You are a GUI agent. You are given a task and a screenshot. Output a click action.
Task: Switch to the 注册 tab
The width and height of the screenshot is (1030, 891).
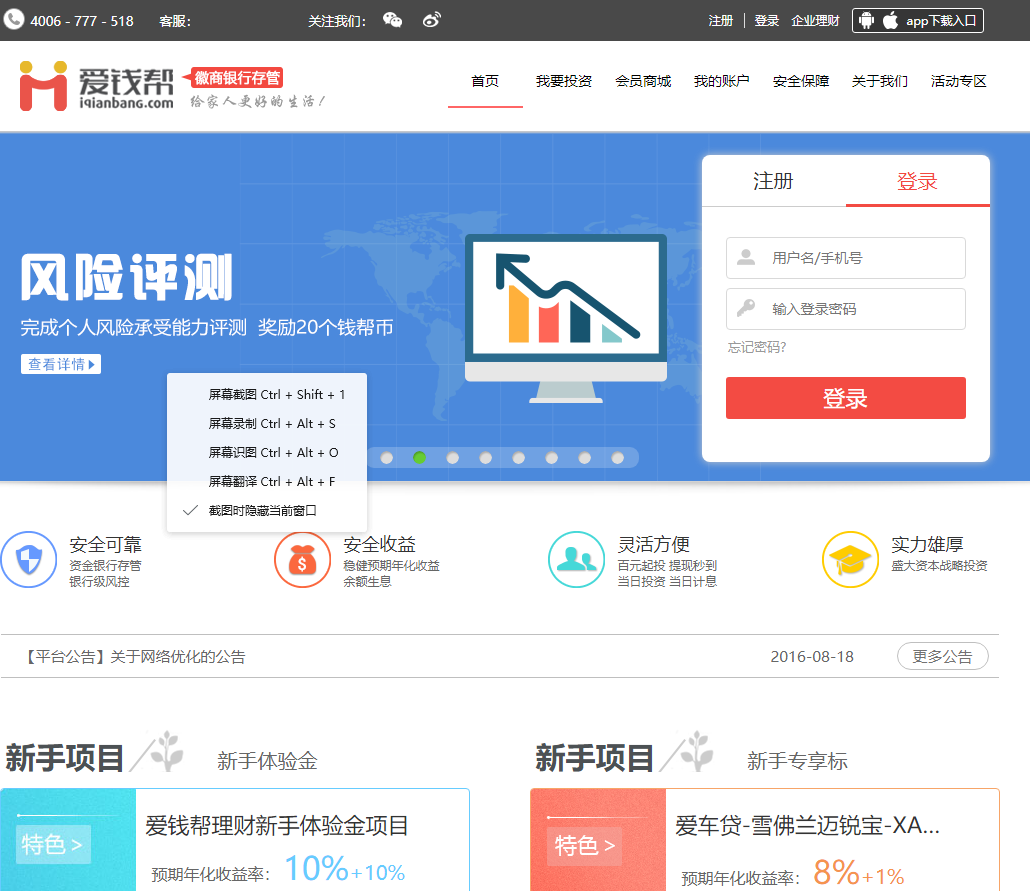[x=774, y=182]
